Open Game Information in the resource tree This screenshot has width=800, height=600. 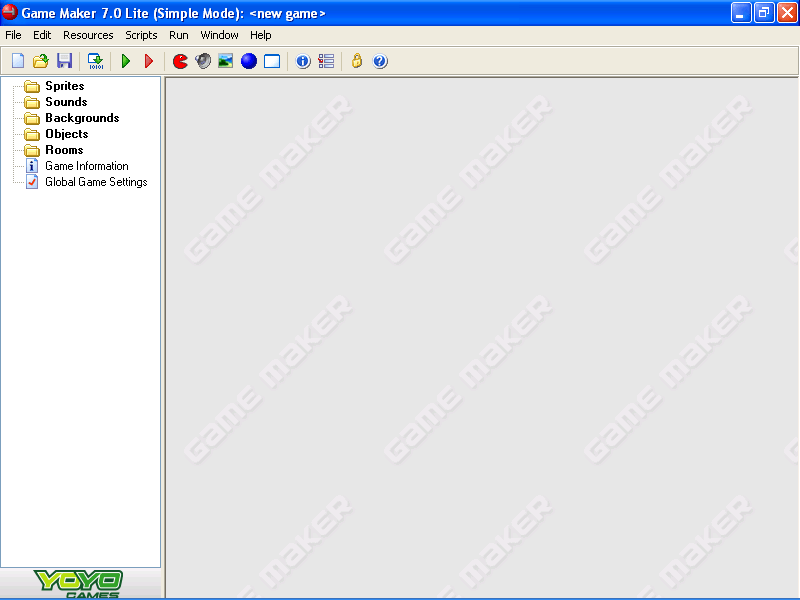point(87,166)
